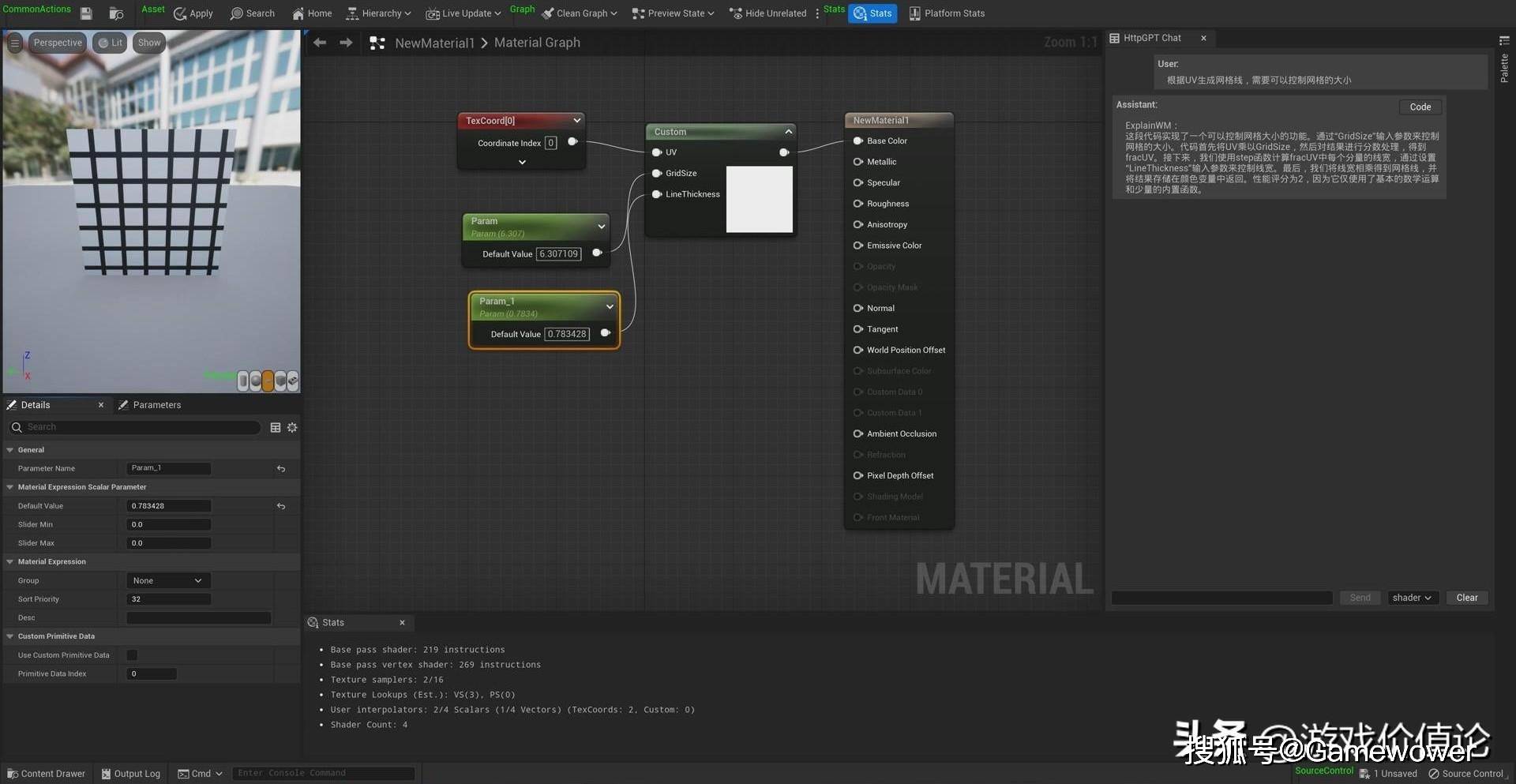This screenshot has width=1516, height=784.
Task: Collapse the Custom node with its chevron
Action: click(x=788, y=132)
